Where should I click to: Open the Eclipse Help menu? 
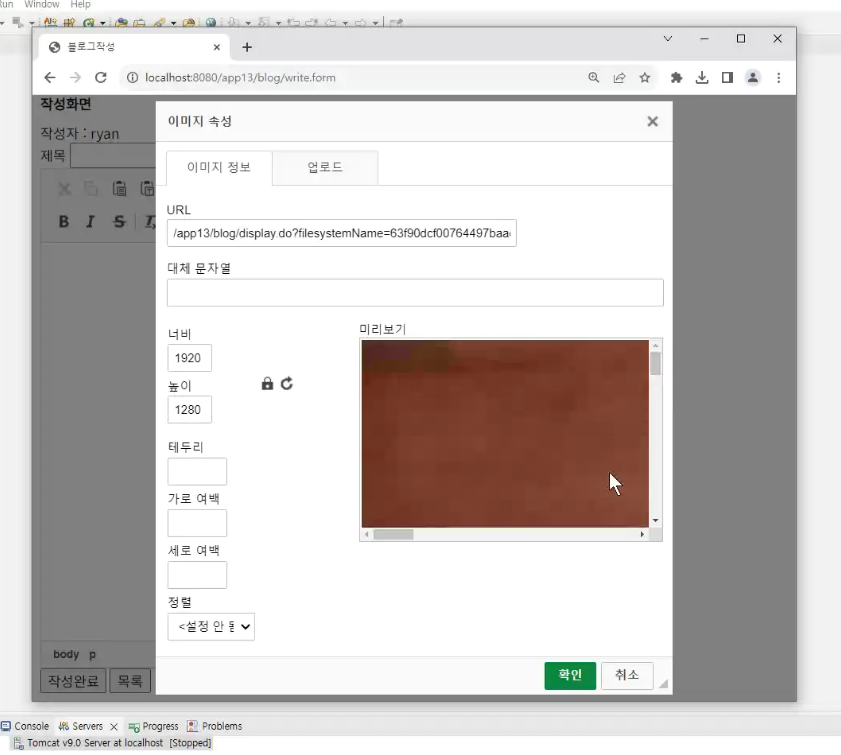(x=80, y=4)
